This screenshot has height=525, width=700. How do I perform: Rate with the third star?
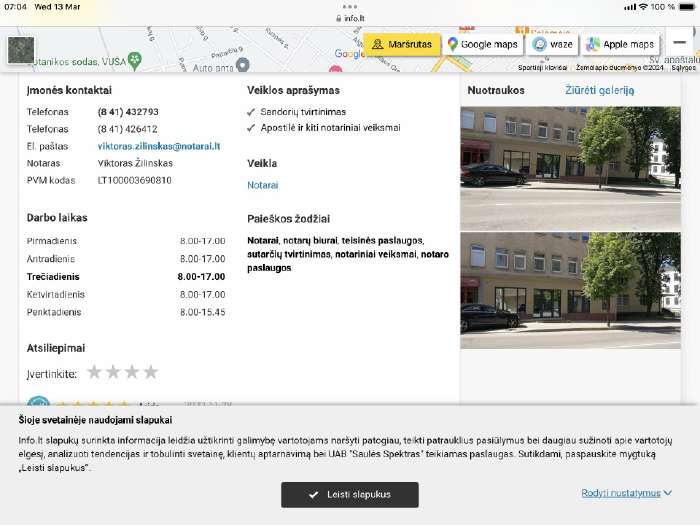coord(132,372)
